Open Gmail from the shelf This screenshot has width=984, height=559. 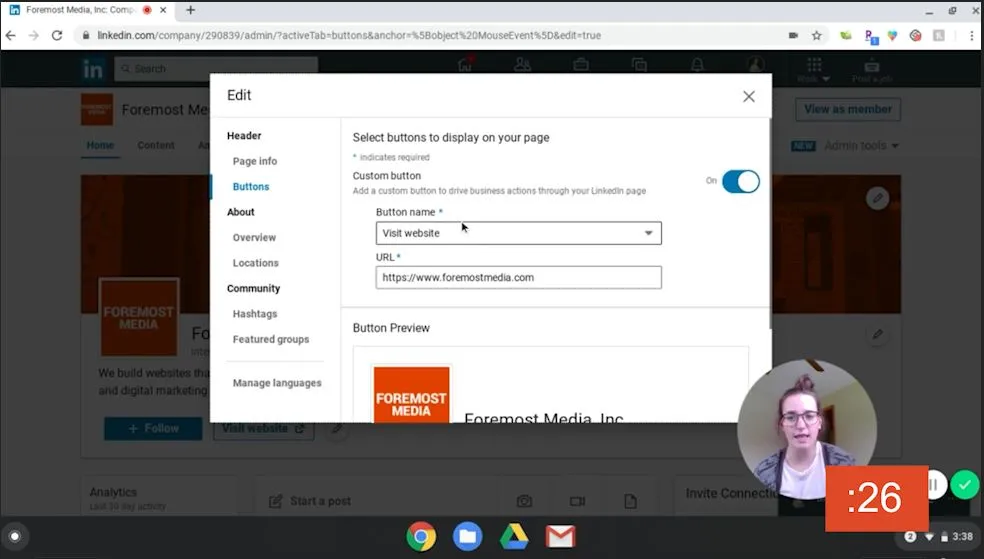coord(560,537)
